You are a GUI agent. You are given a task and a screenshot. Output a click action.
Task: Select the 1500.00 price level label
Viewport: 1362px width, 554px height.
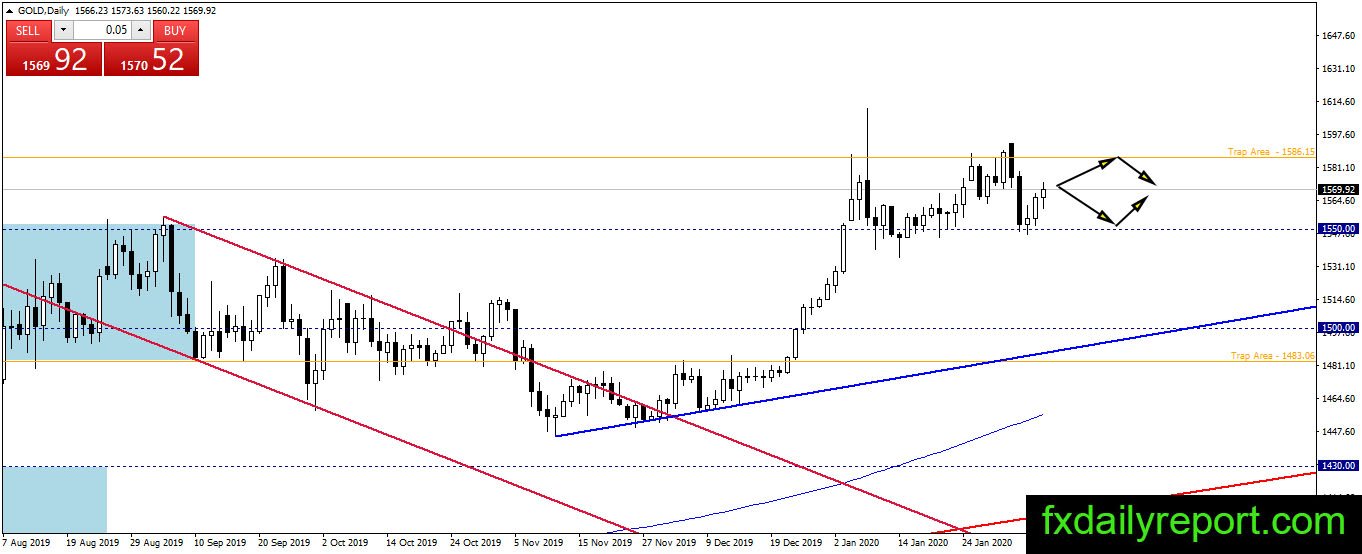[1337, 328]
